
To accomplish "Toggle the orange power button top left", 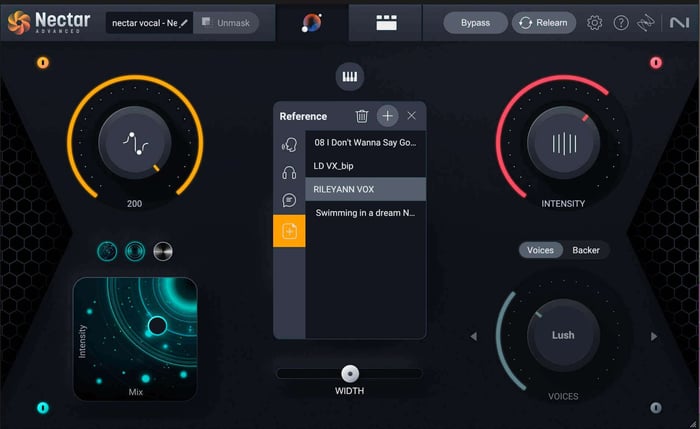I will tap(43, 62).
